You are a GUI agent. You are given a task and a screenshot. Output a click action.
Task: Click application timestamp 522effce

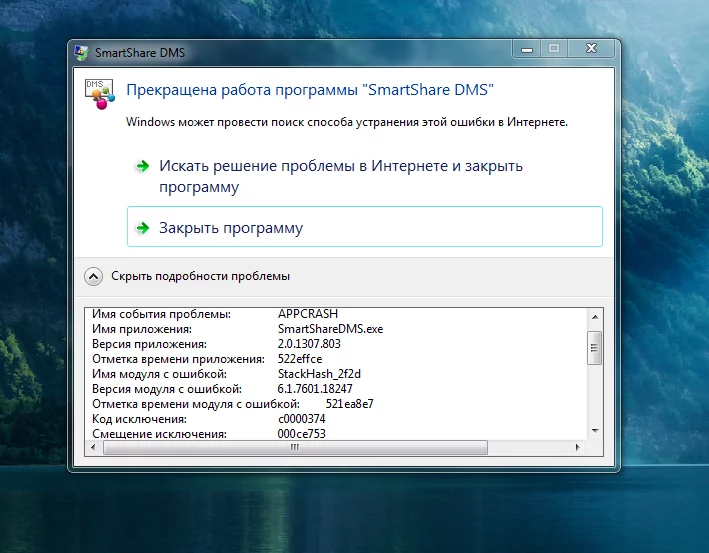(300, 359)
